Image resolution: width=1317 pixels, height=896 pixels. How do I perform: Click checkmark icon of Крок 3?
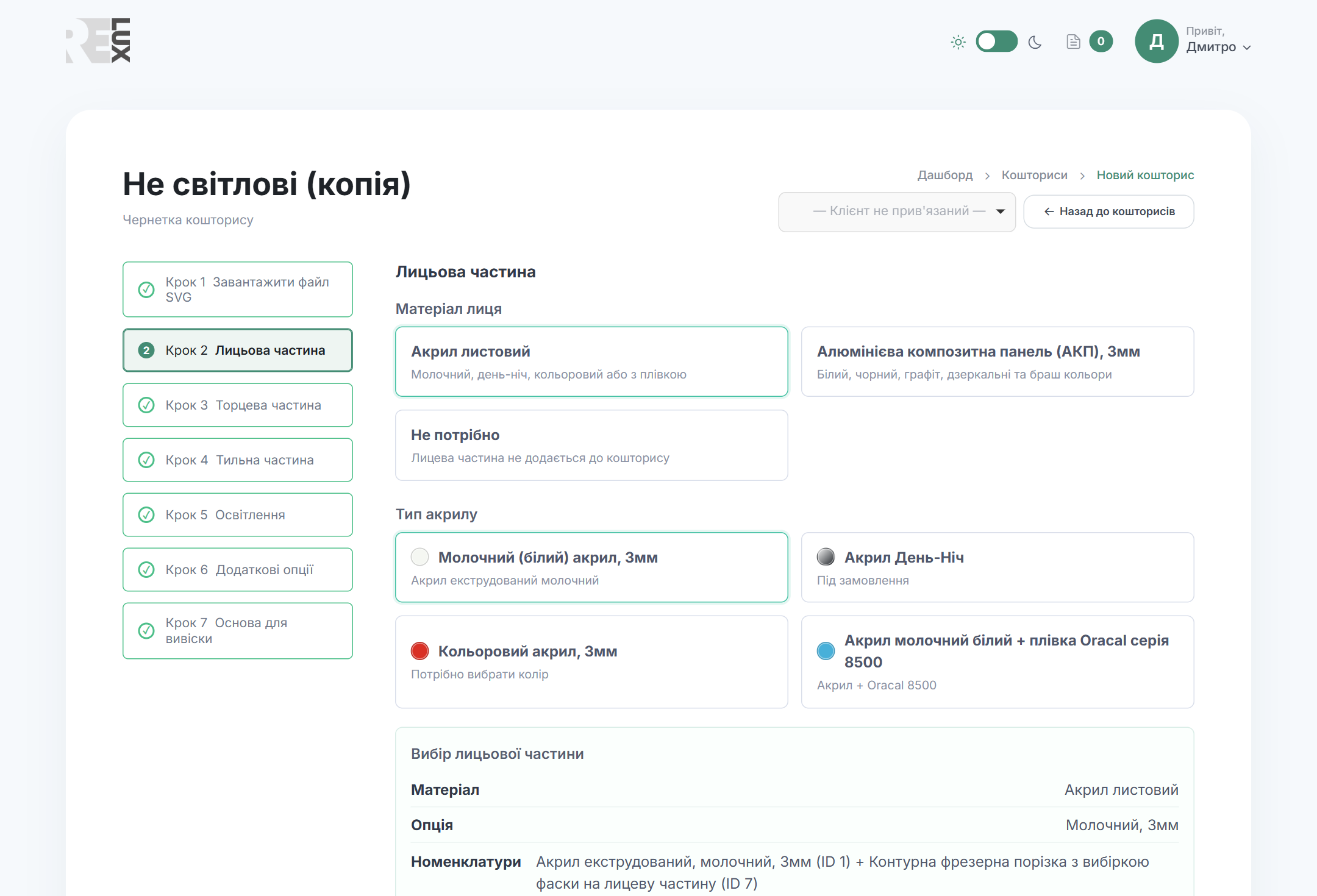[x=146, y=405]
